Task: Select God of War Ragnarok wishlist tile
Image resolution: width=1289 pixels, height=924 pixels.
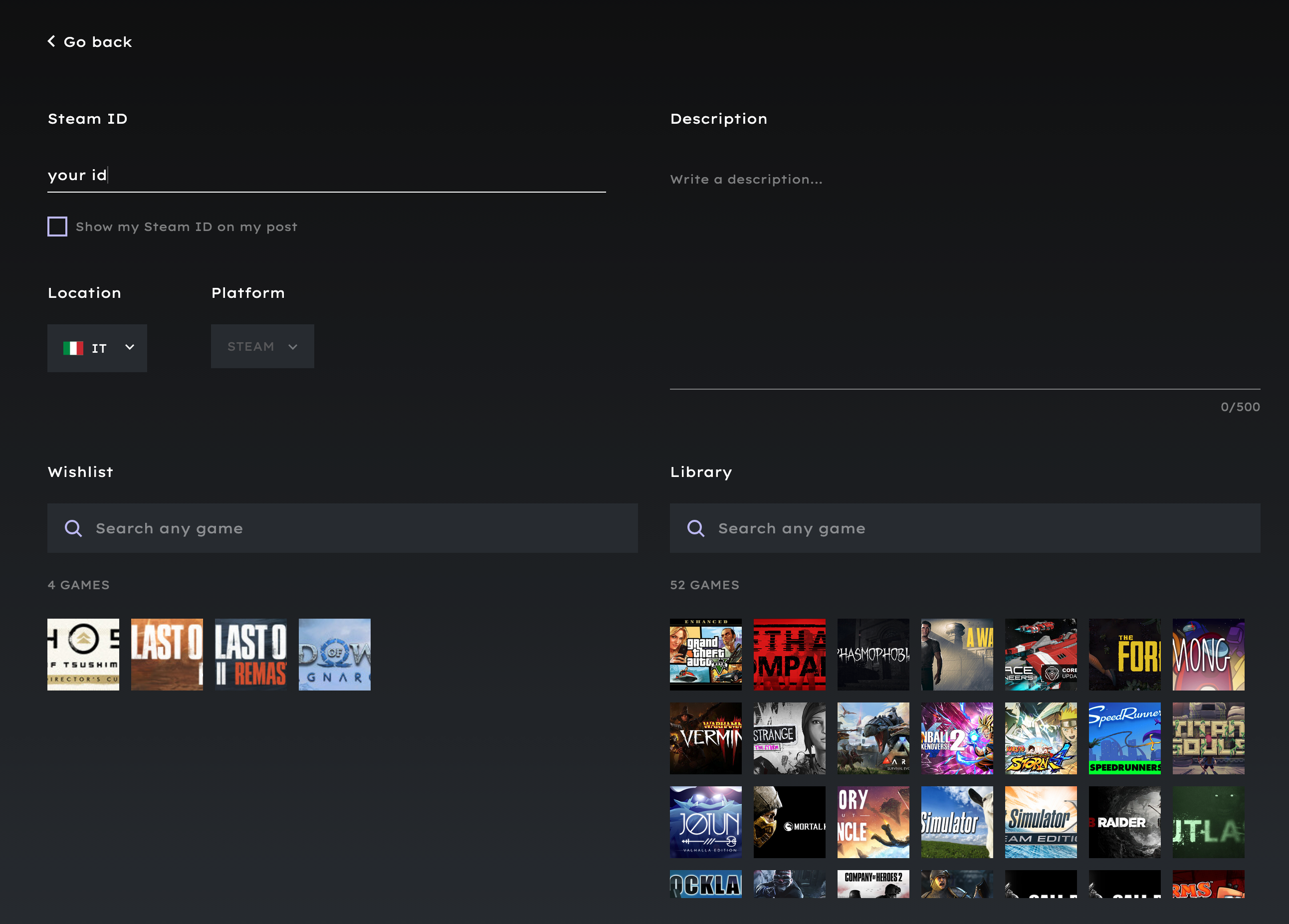Action: [x=334, y=655]
